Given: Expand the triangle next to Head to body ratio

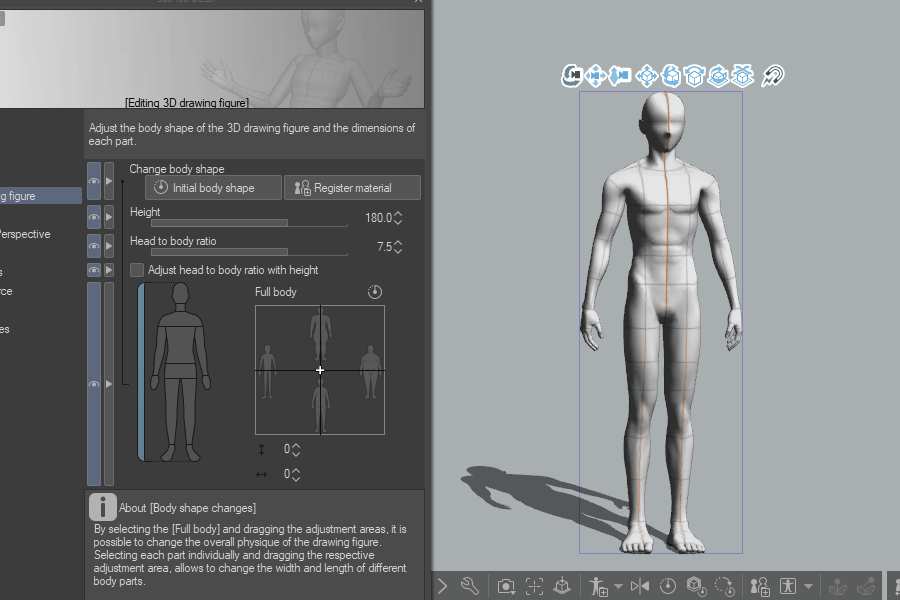Looking at the screenshot, I should tap(108, 247).
